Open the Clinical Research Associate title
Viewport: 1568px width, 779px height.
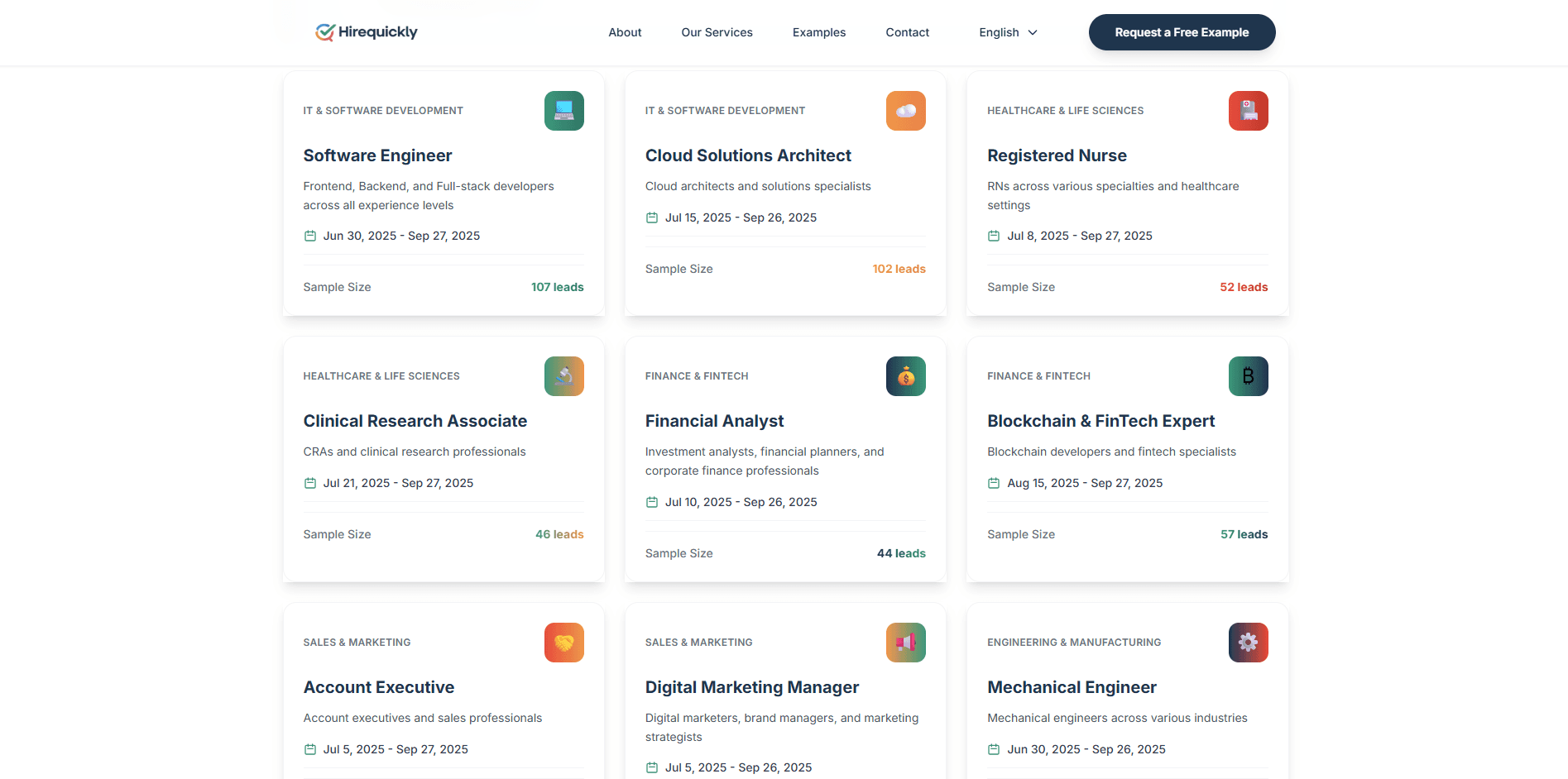[x=415, y=421]
